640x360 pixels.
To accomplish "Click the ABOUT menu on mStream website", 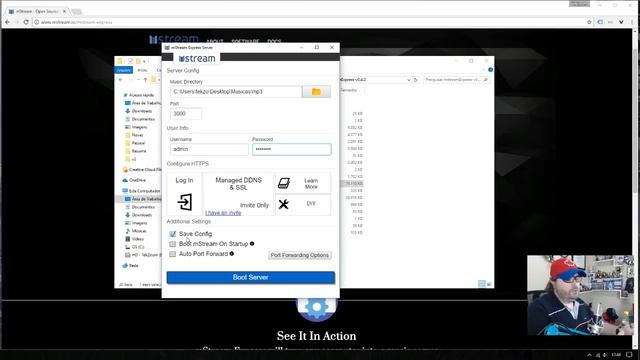I will [x=215, y=42].
